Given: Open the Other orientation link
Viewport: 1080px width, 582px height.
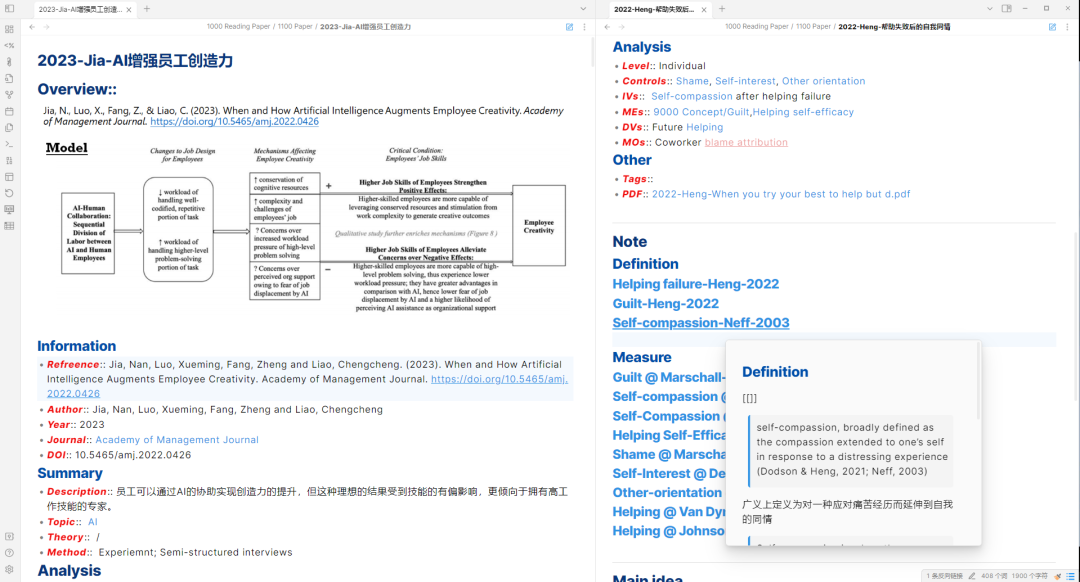Looking at the screenshot, I should (x=823, y=81).
